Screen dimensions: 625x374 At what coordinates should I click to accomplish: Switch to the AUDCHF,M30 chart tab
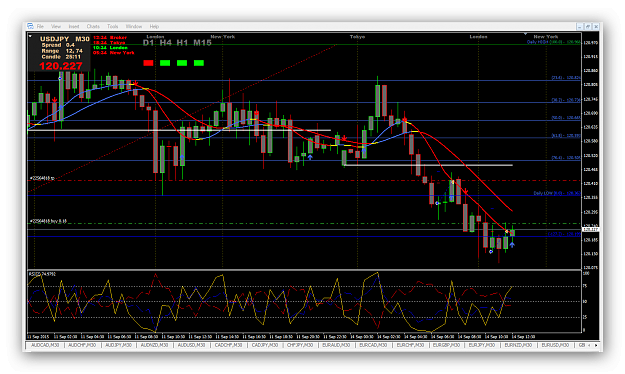tap(82, 345)
